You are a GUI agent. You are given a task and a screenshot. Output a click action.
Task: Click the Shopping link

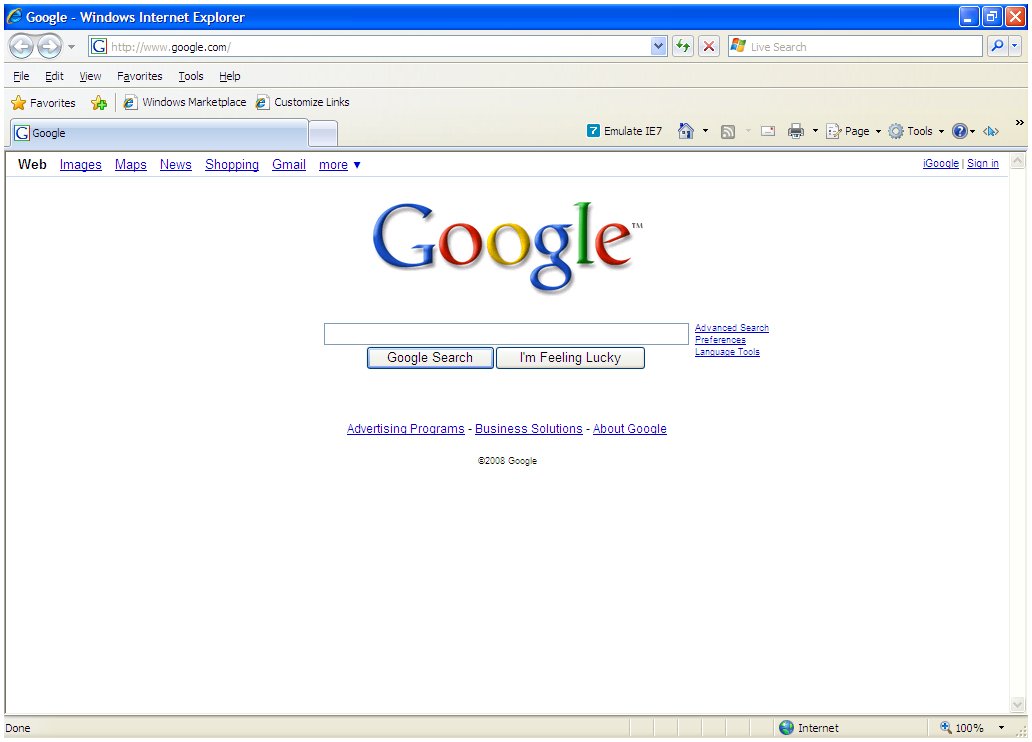tap(232, 165)
